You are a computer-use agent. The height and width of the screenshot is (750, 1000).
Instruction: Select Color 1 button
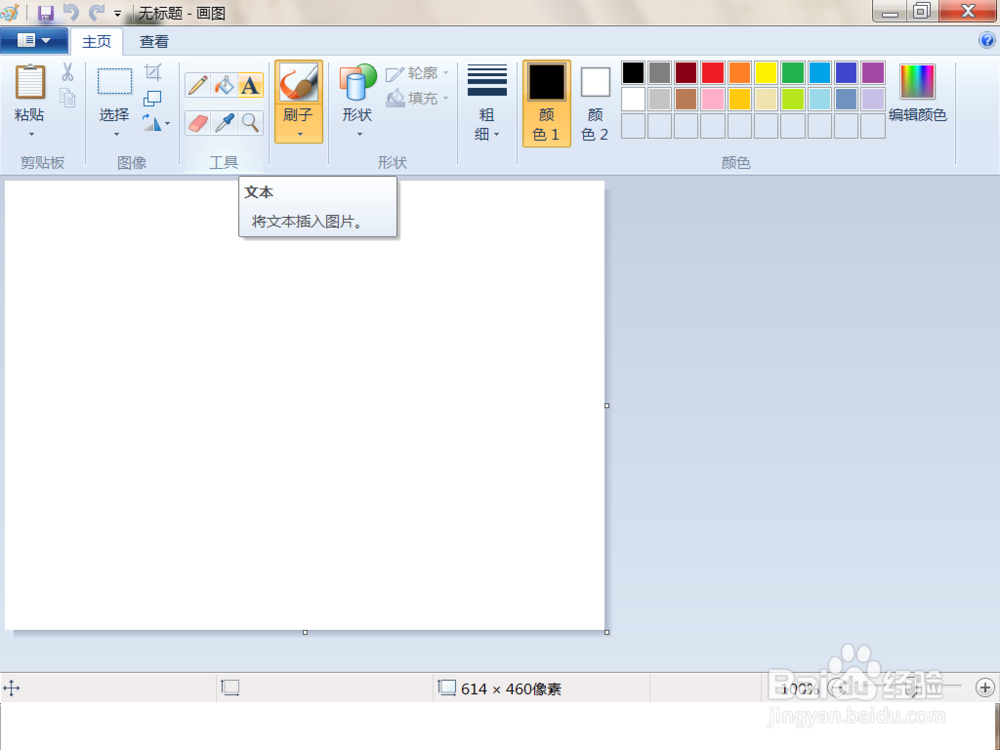[547, 103]
